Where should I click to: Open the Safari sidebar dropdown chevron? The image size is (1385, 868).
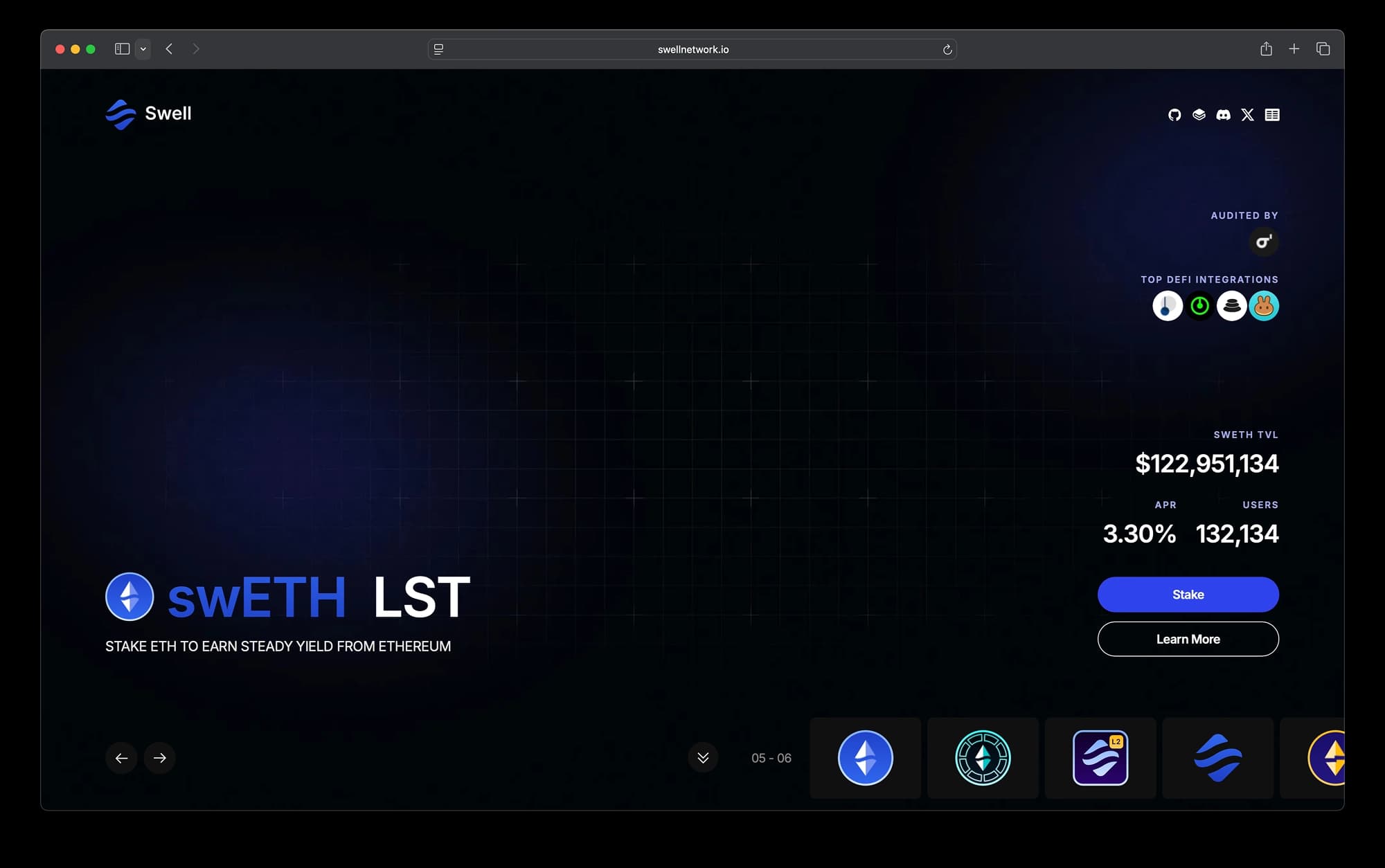(x=143, y=49)
